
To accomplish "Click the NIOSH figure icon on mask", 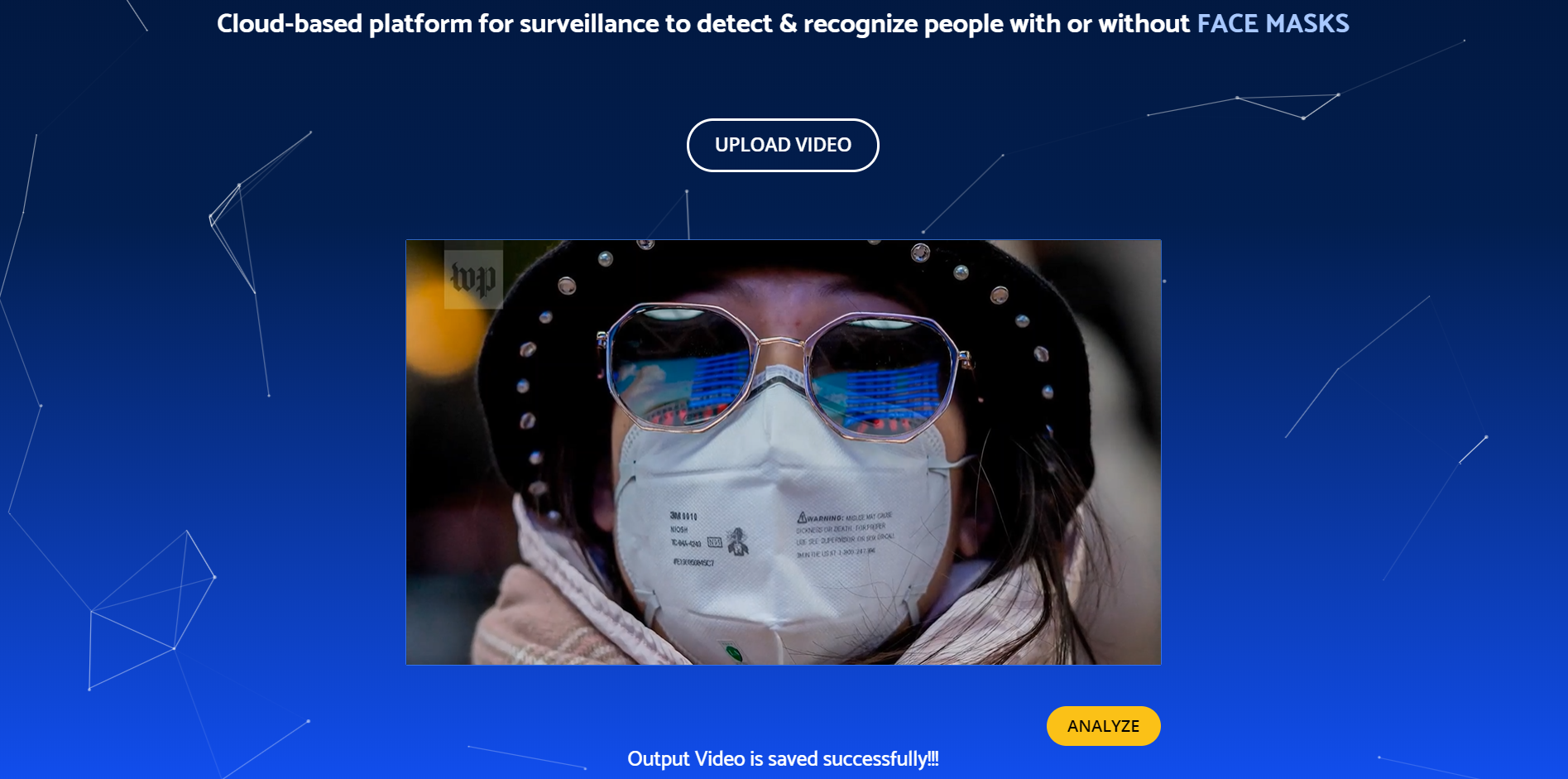I will pyautogui.click(x=737, y=542).
